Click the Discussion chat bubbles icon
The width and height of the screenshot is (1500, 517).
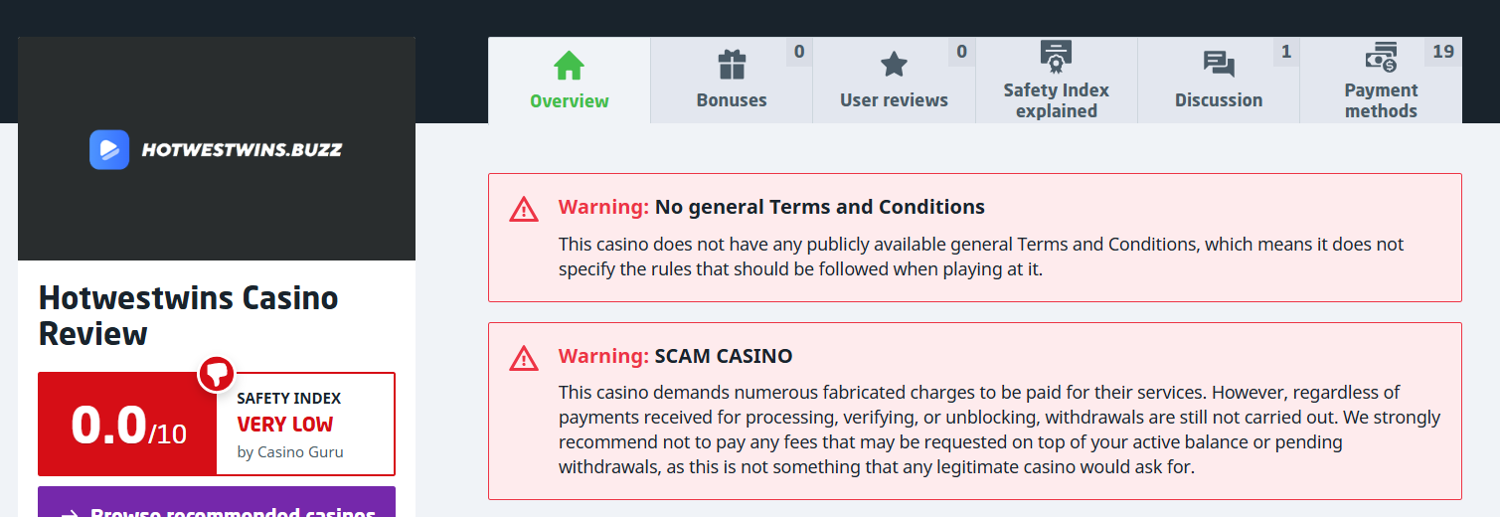coord(1218,65)
